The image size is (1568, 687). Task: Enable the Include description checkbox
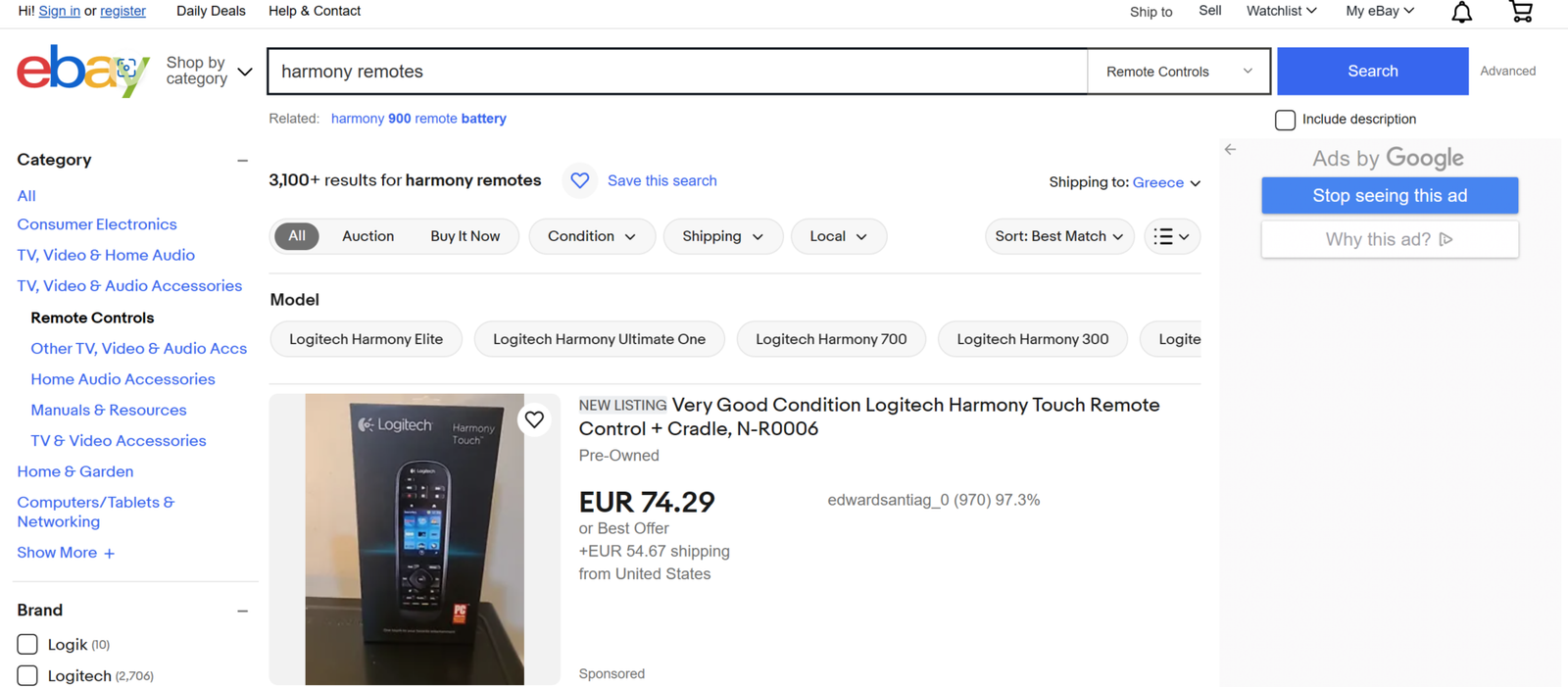[1285, 120]
